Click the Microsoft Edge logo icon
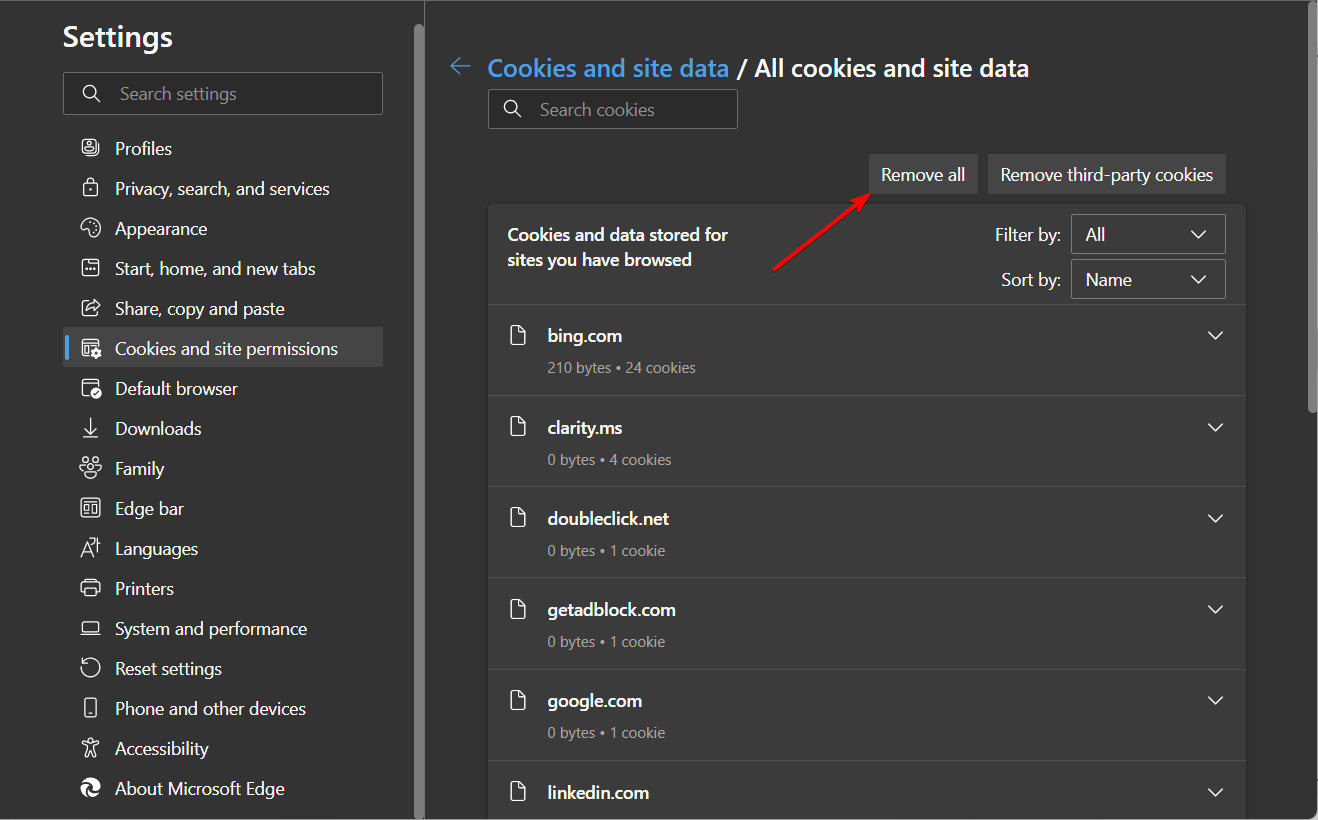This screenshot has width=1318, height=820. [x=91, y=788]
